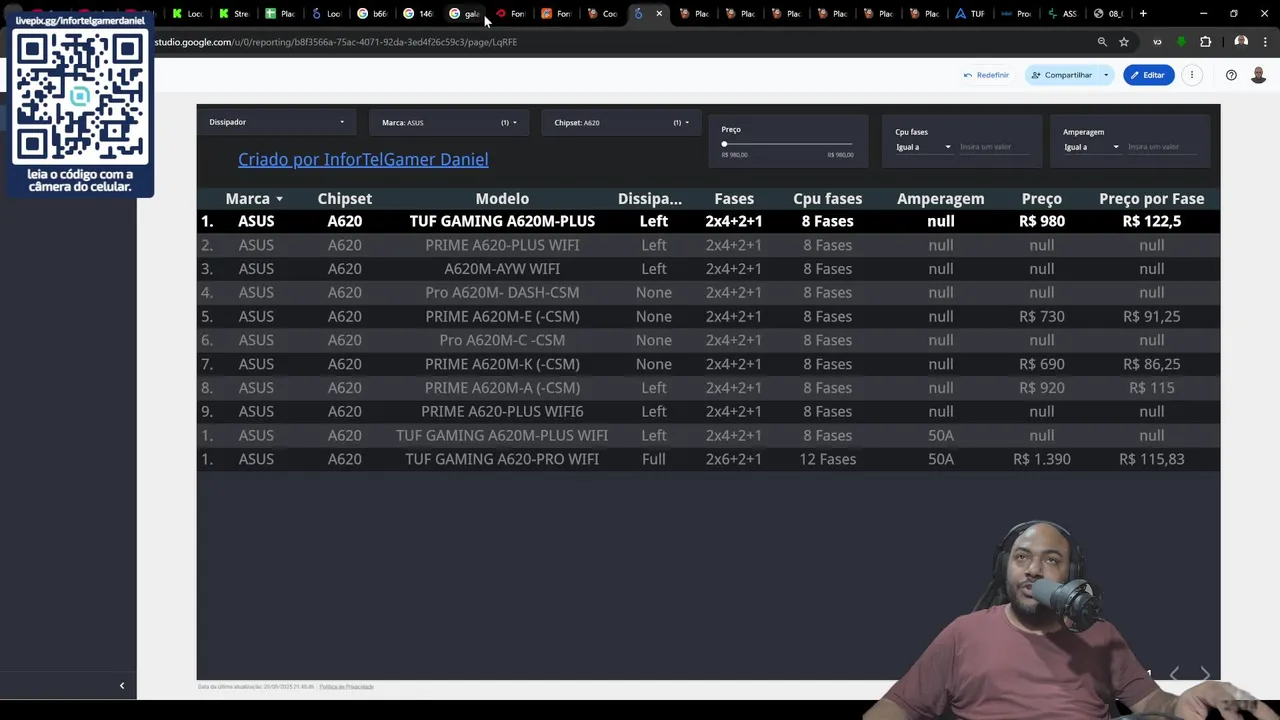This screenshot has width=1280, height=720.
Task: Select the PRIME A620-PLUS WIFI model cell
Action: point(502,245)
